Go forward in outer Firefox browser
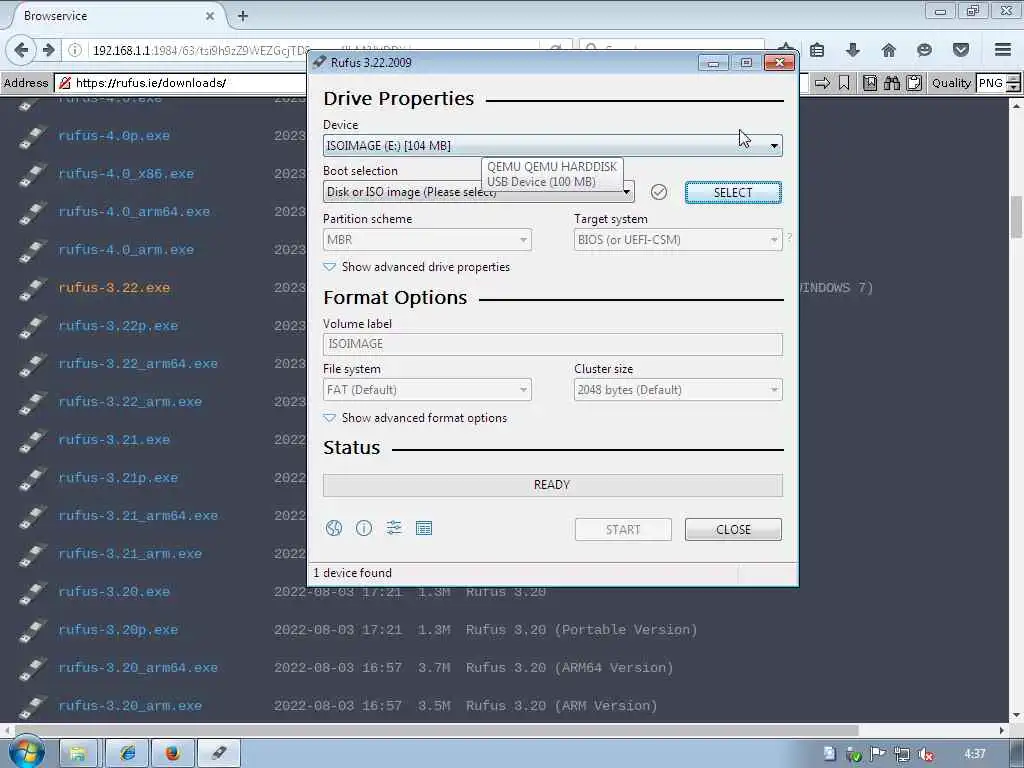1024x768 pixels. (x=48, y=50)
